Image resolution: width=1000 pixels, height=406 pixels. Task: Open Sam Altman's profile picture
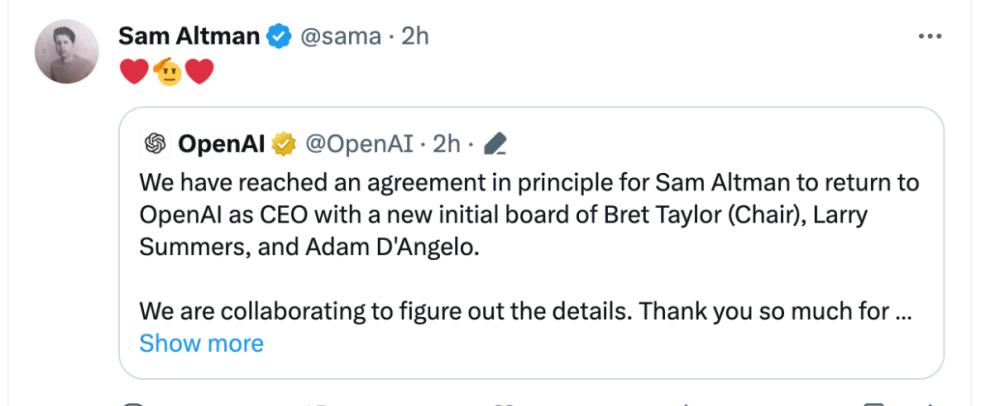66,52
